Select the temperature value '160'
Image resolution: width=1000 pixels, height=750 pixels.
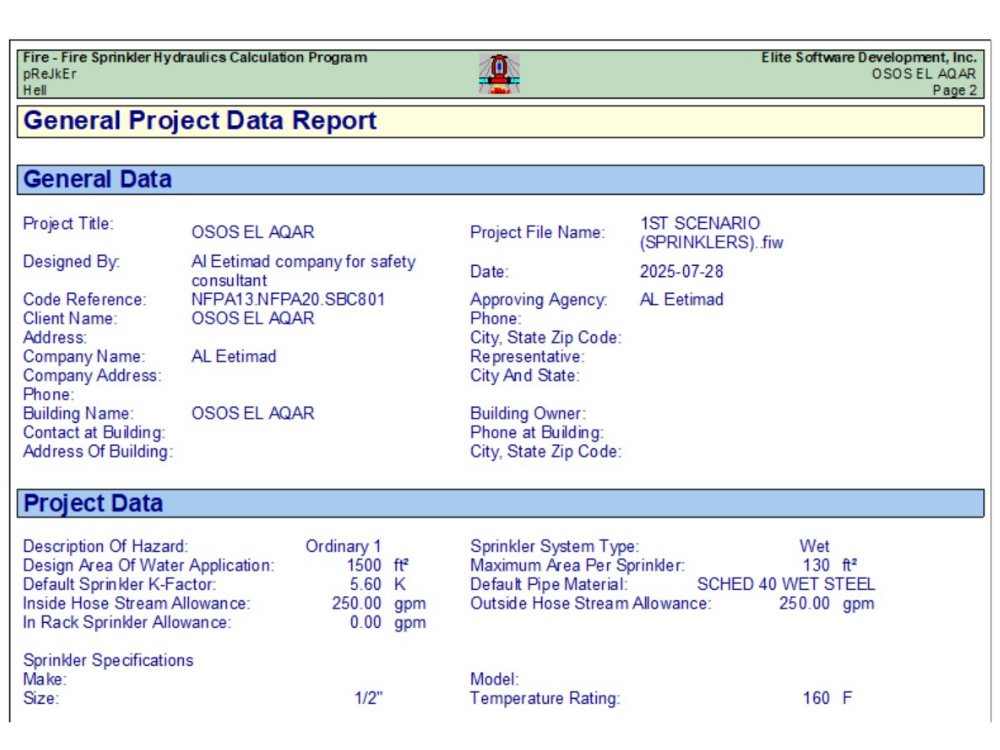(816, 698)
